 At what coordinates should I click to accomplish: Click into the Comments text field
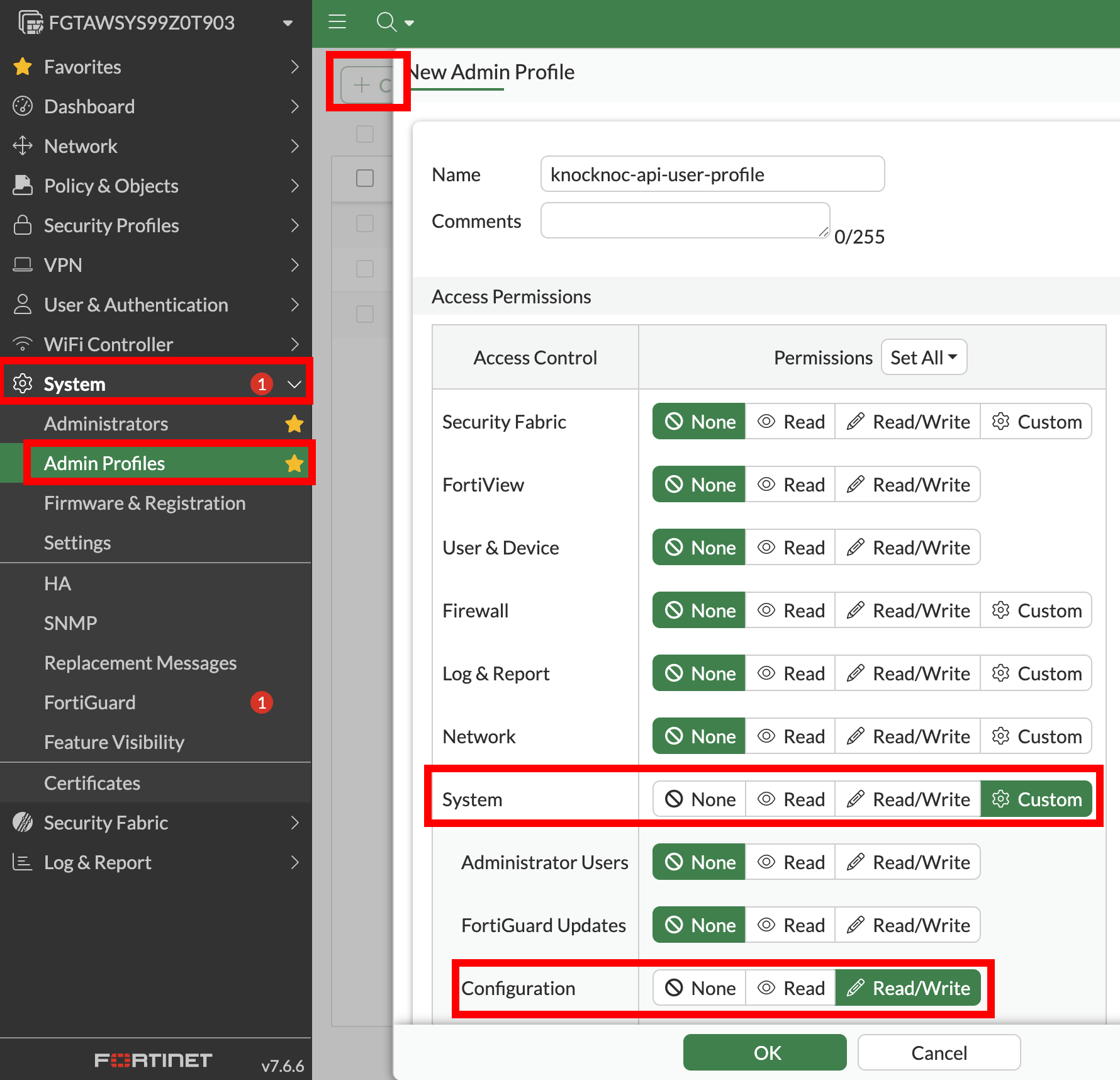coord(685,220)
